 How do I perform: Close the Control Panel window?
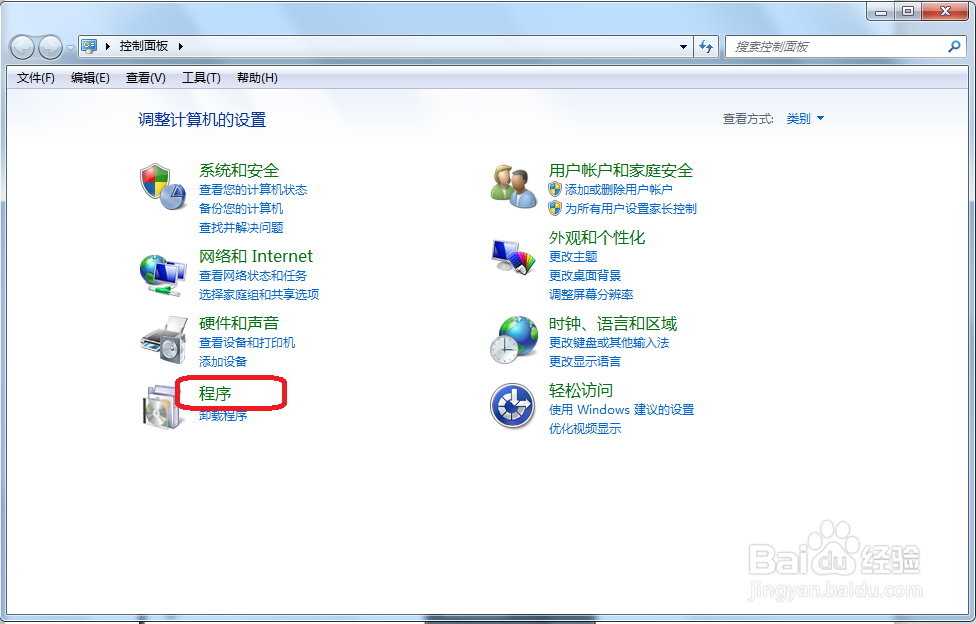945,11
